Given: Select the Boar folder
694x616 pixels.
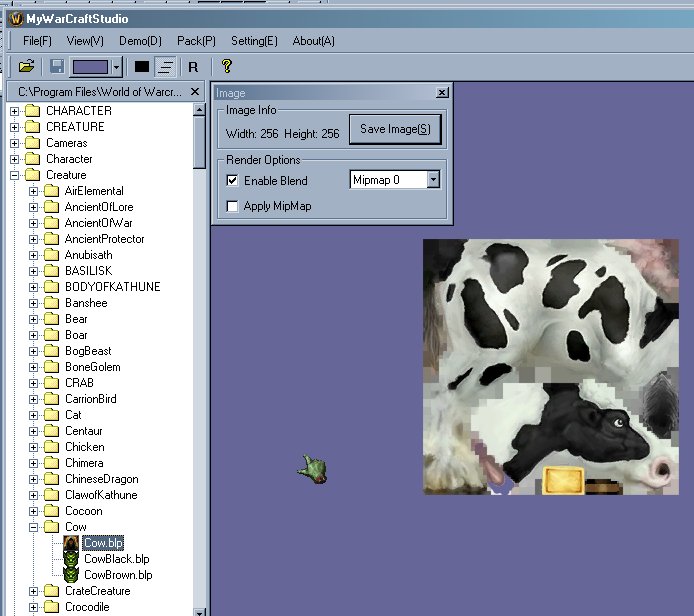Looking at the screenshot, I should point(76,335).
